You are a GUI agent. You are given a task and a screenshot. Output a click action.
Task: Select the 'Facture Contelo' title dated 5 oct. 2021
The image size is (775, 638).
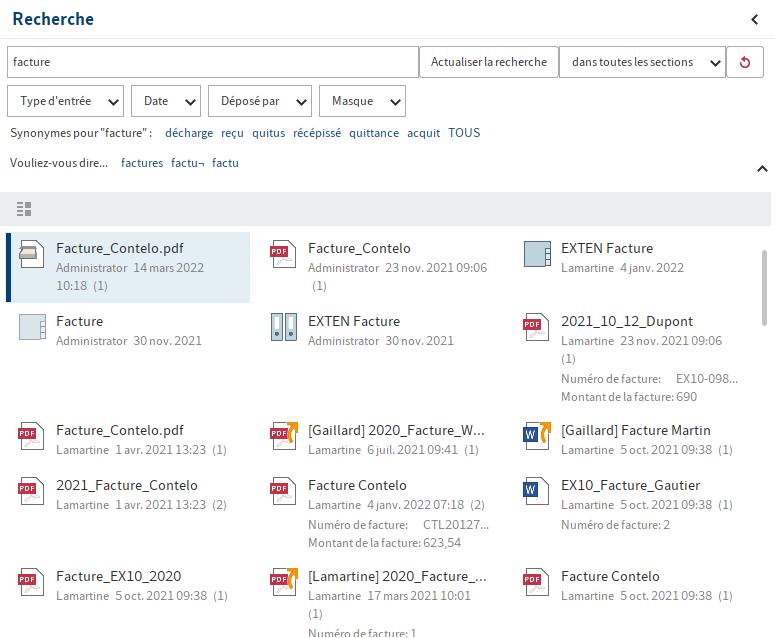(x=610, y=576)
